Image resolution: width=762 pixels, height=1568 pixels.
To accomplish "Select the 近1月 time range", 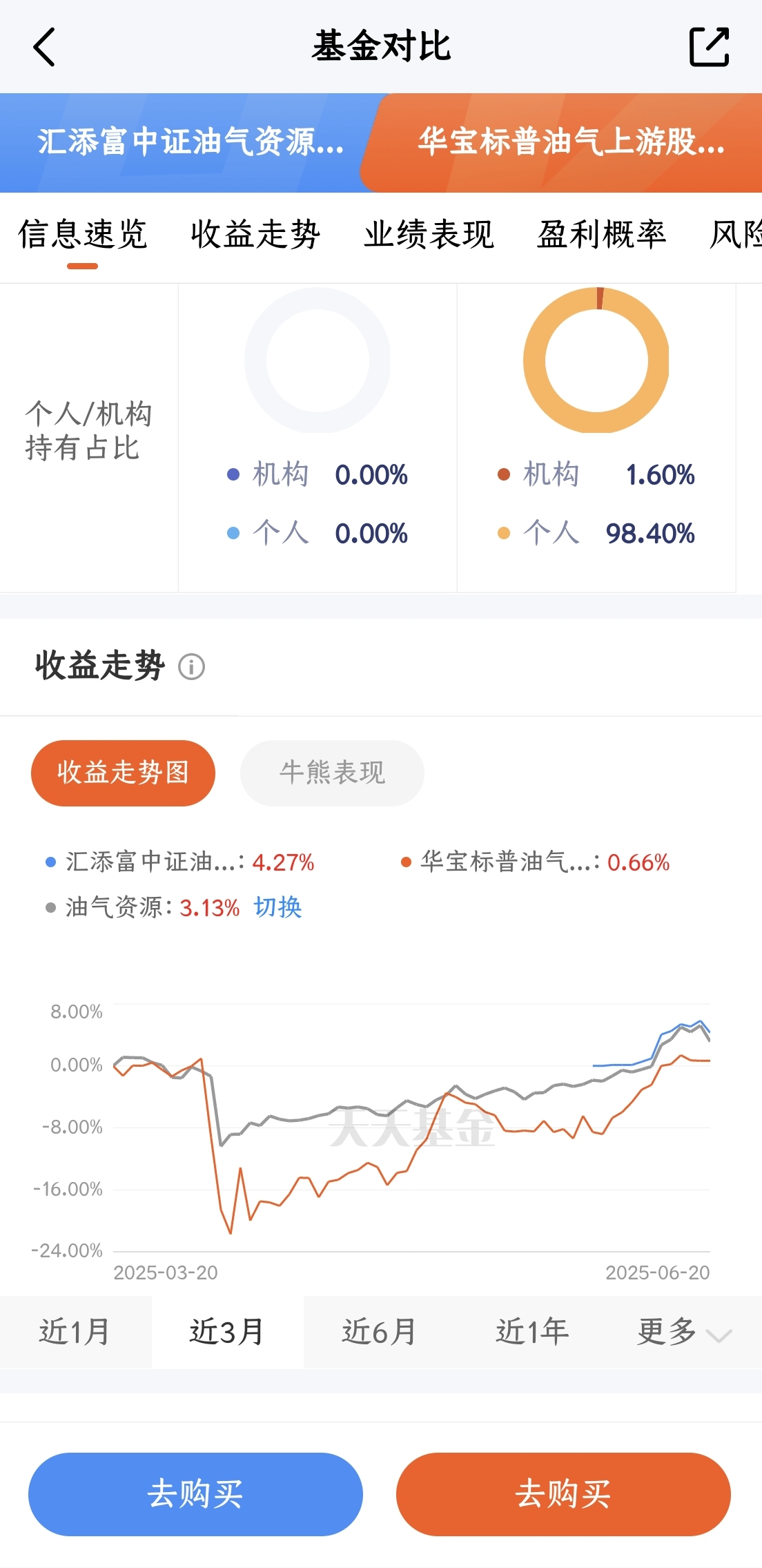I will click(75, 1332).
